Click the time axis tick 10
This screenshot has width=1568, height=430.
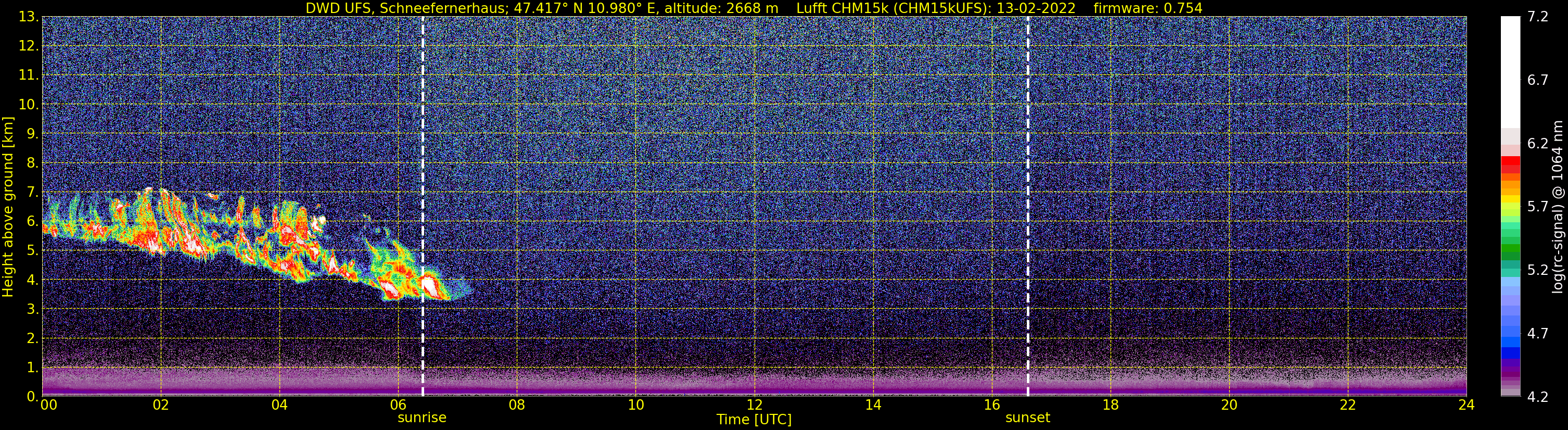[635, 405]
